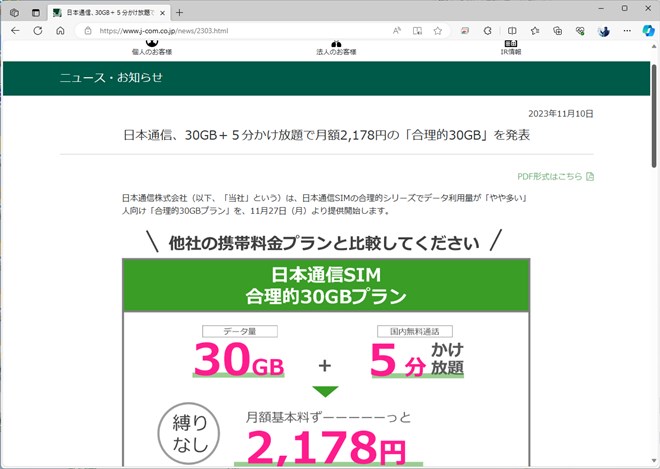Screen dimensions: 660x469
Task: Click the 国内無料通話 label box
Action: (415, 331)
